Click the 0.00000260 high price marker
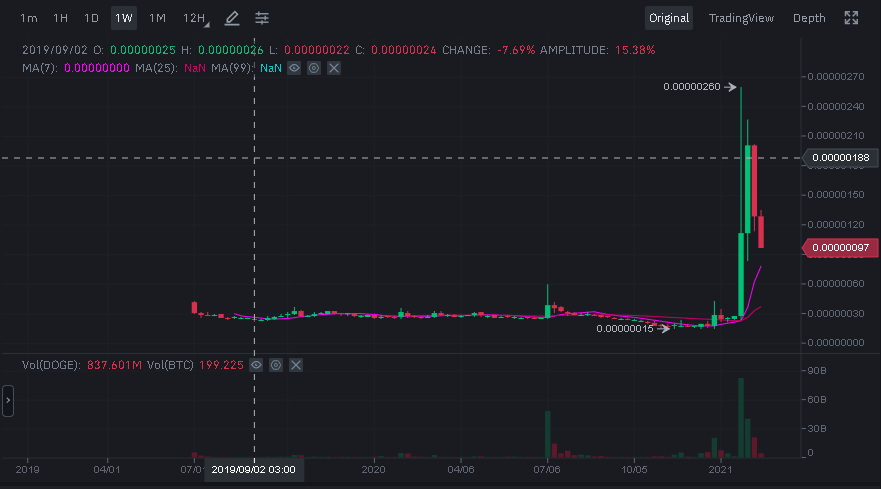The height and width of the screenshot is (489, 881). coord(692,87)
